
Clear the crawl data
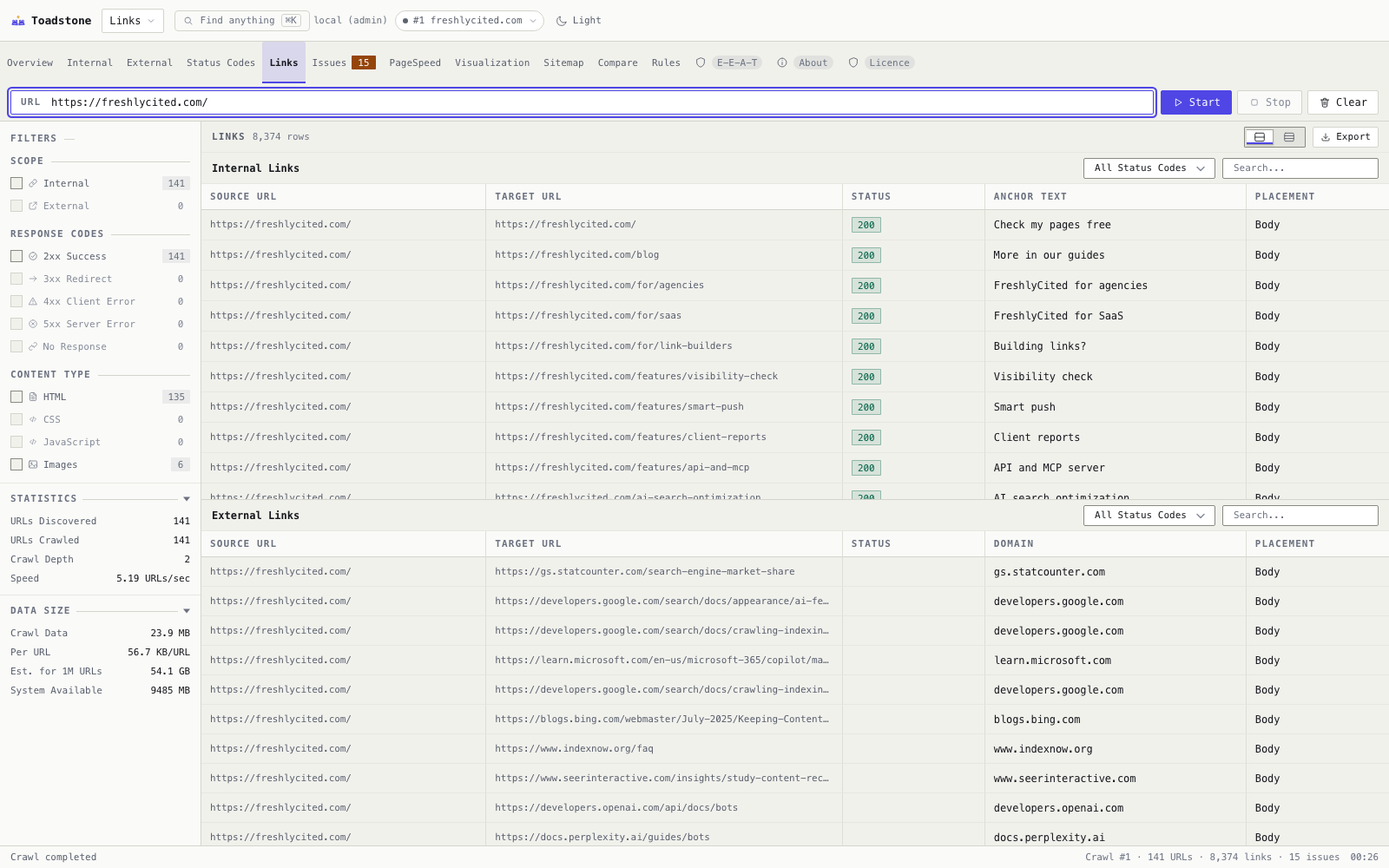[1343, 102]
